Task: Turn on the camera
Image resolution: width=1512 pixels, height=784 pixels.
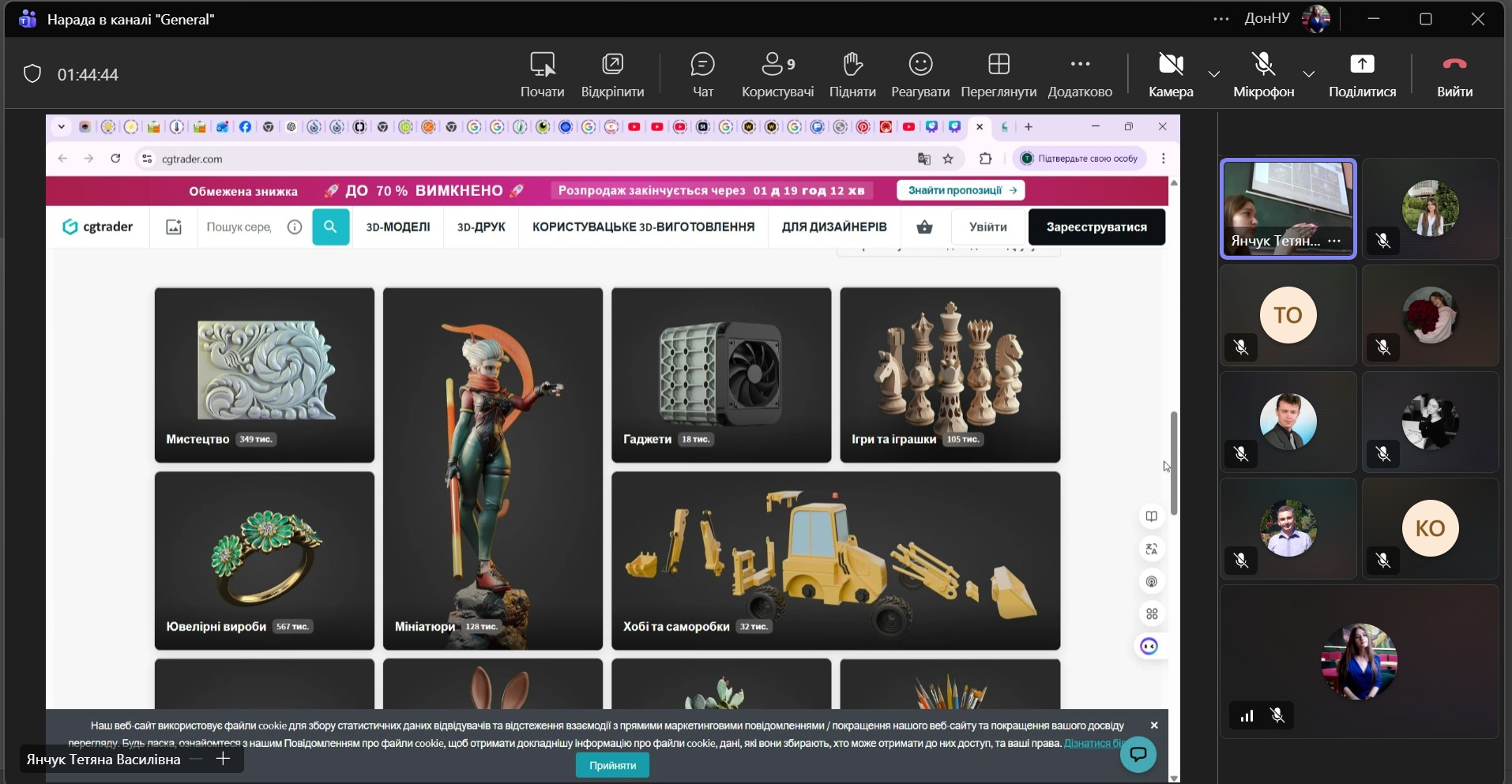Action: point(1170,75)
